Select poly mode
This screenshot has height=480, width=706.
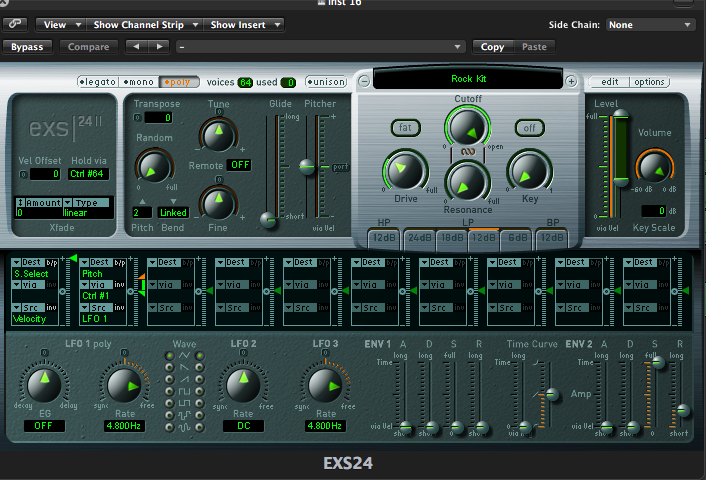(x=179, y=82)
